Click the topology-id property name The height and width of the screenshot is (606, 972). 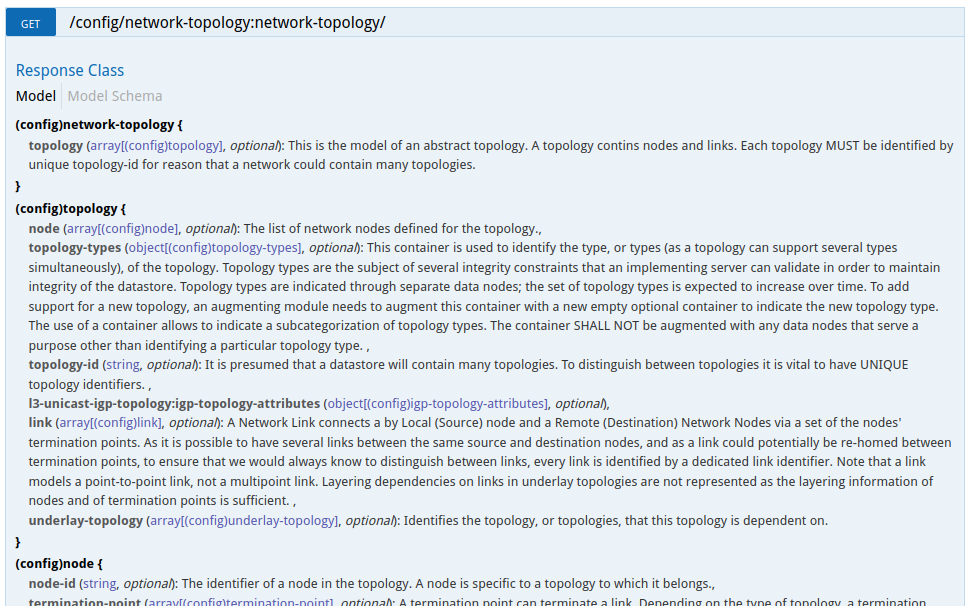click(64, 365)
